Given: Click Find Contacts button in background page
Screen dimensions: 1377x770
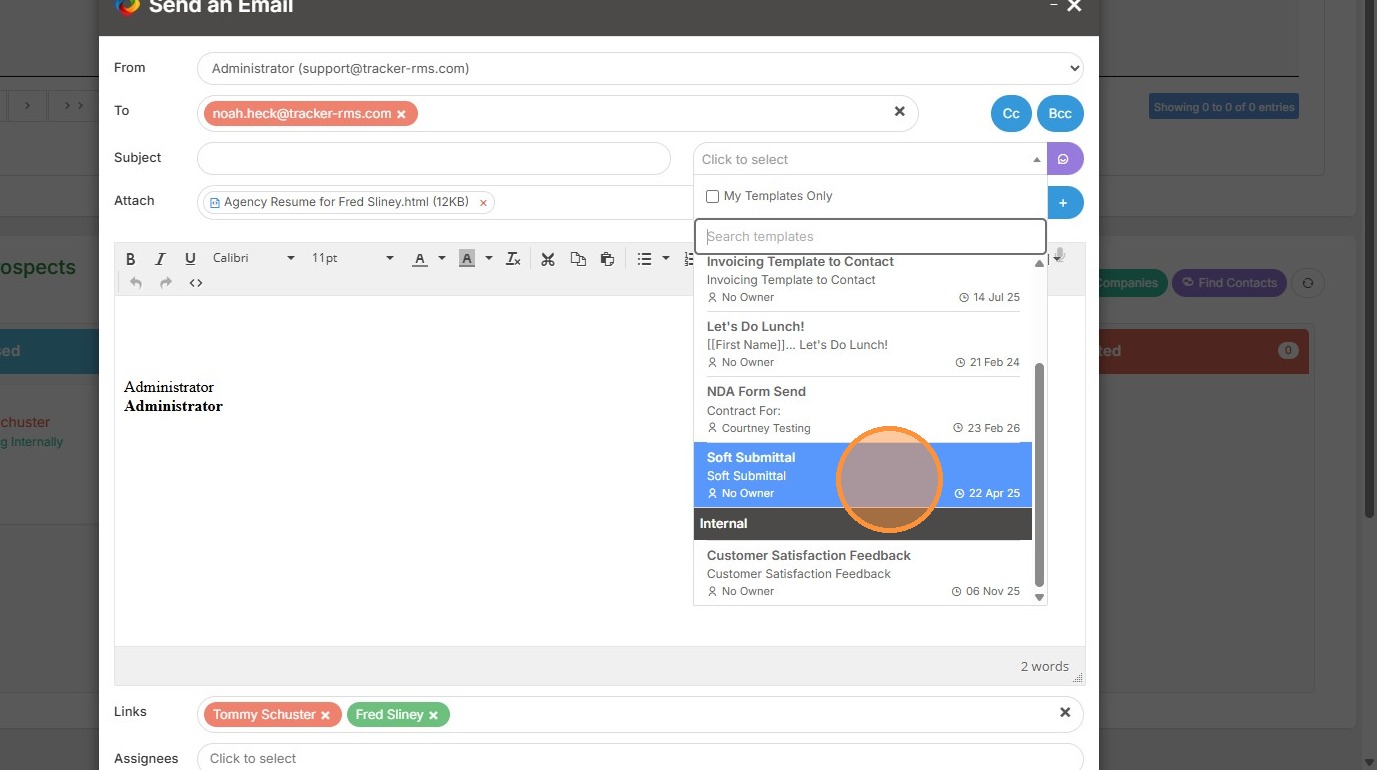Looking at the screenshot, I should click(1229, 283).
